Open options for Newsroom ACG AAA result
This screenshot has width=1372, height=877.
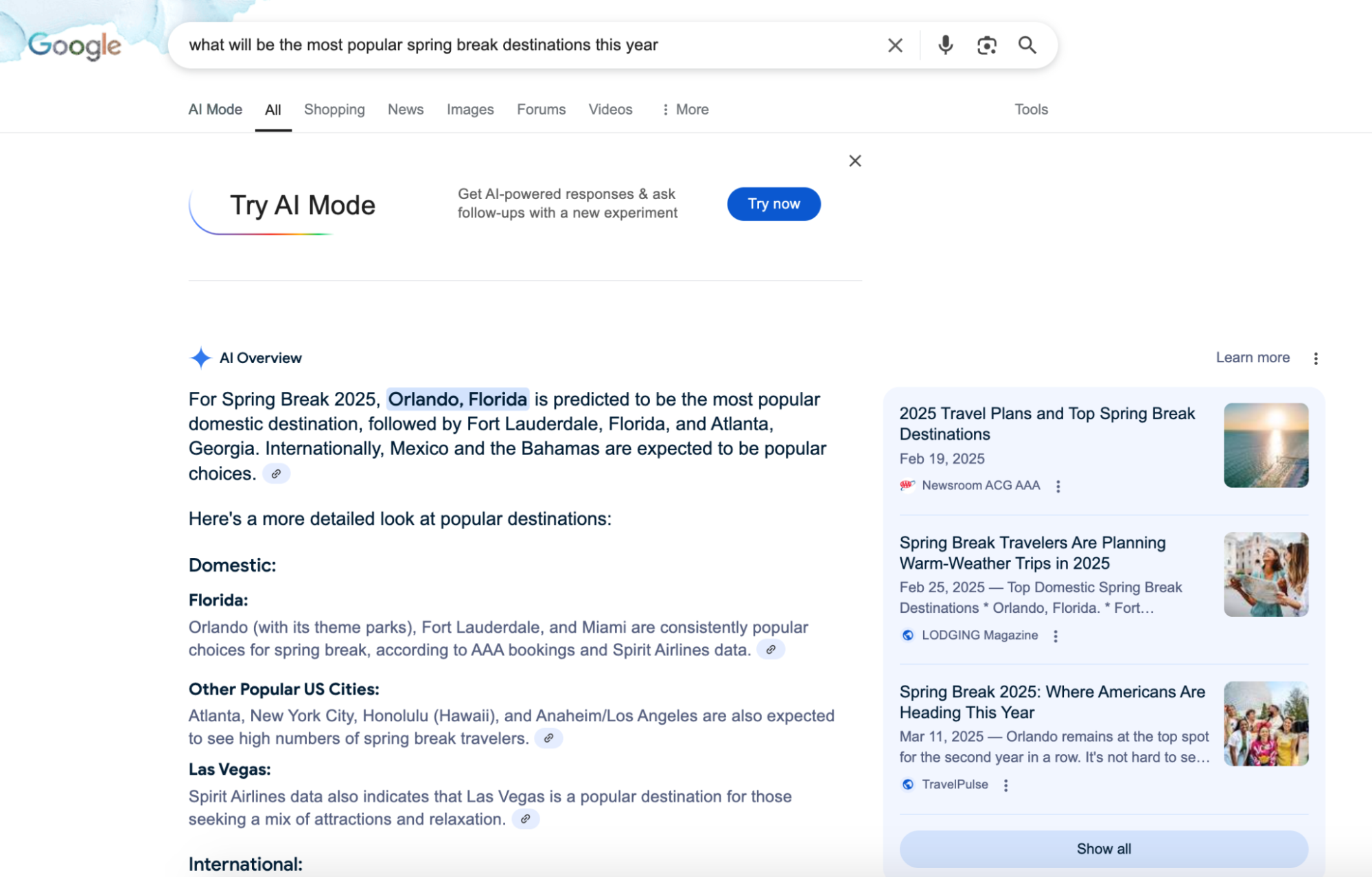1058,486
